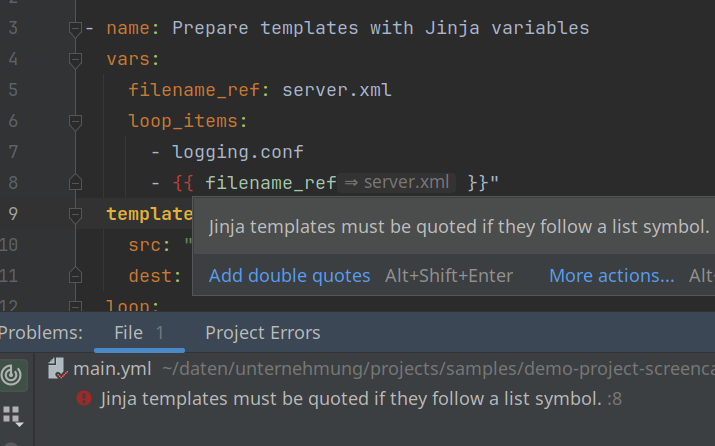
Task: Click the red error icon beside Jinja warning
Action: (x=84, y=399)
